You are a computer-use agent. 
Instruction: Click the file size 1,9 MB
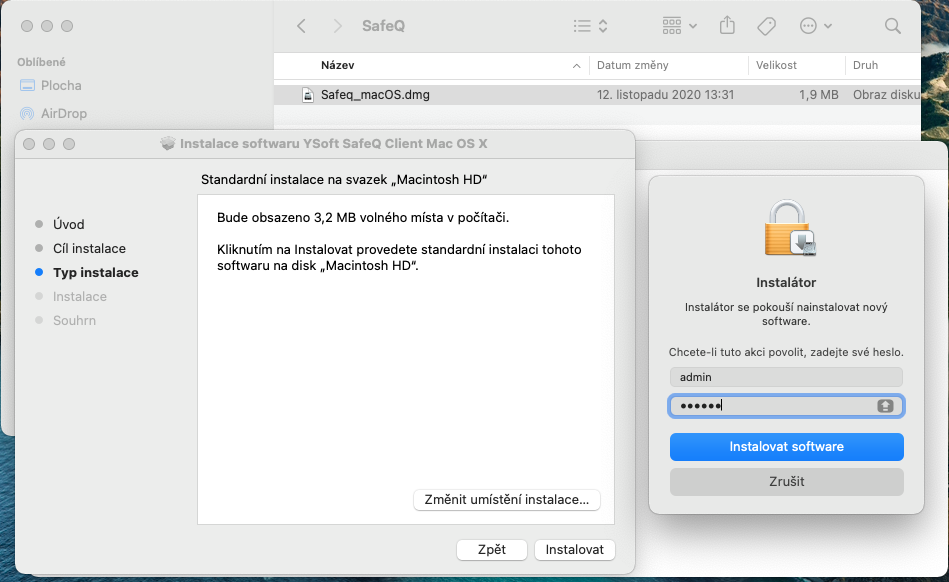click(x=818, y=95)
